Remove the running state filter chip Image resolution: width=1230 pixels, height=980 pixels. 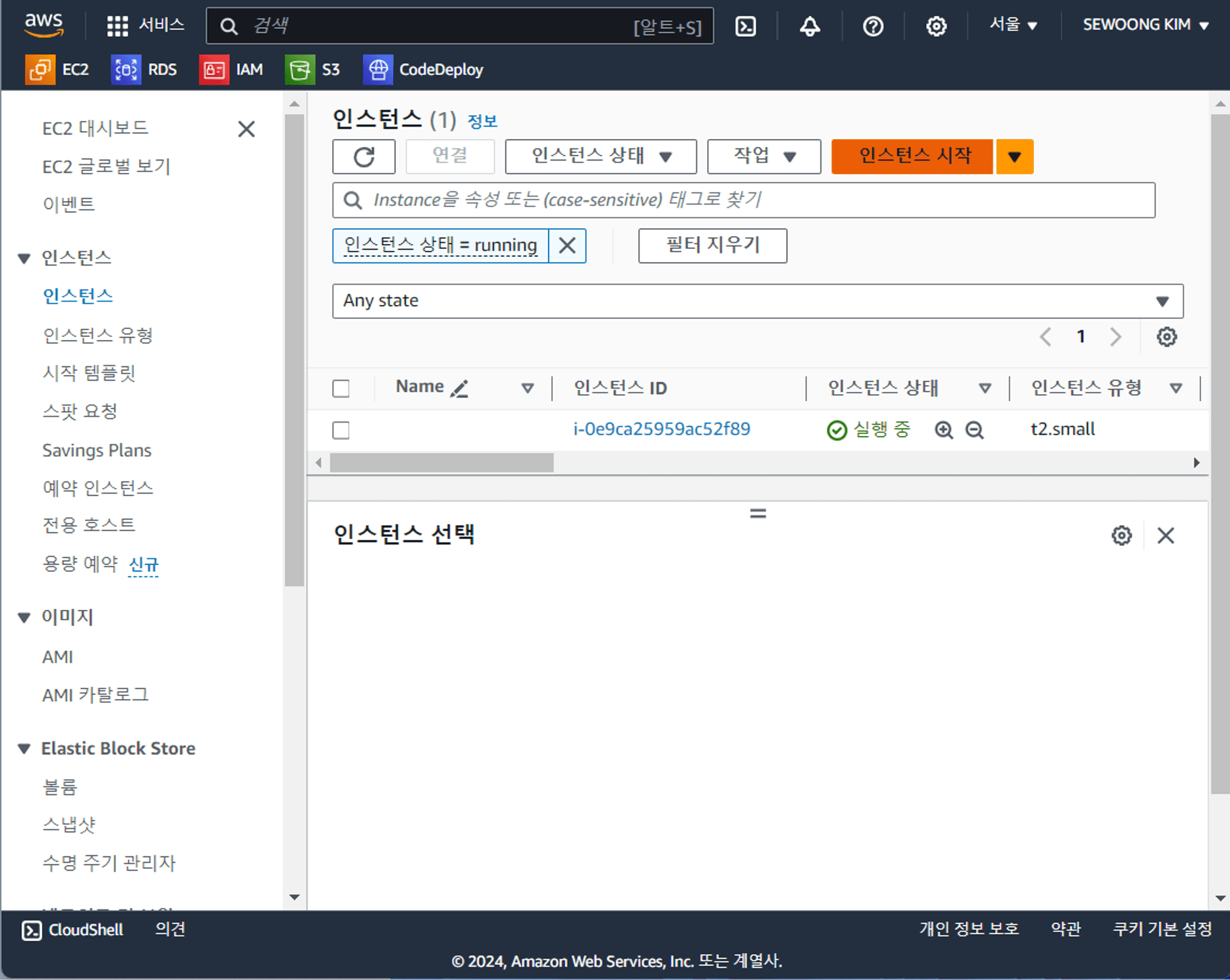tap(567, 245)
